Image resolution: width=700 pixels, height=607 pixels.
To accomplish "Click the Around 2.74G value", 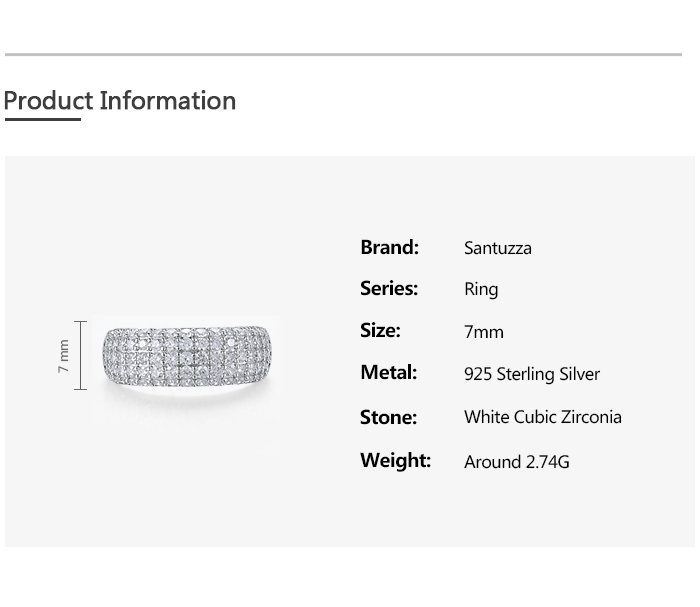I will (x=517, y=462).
